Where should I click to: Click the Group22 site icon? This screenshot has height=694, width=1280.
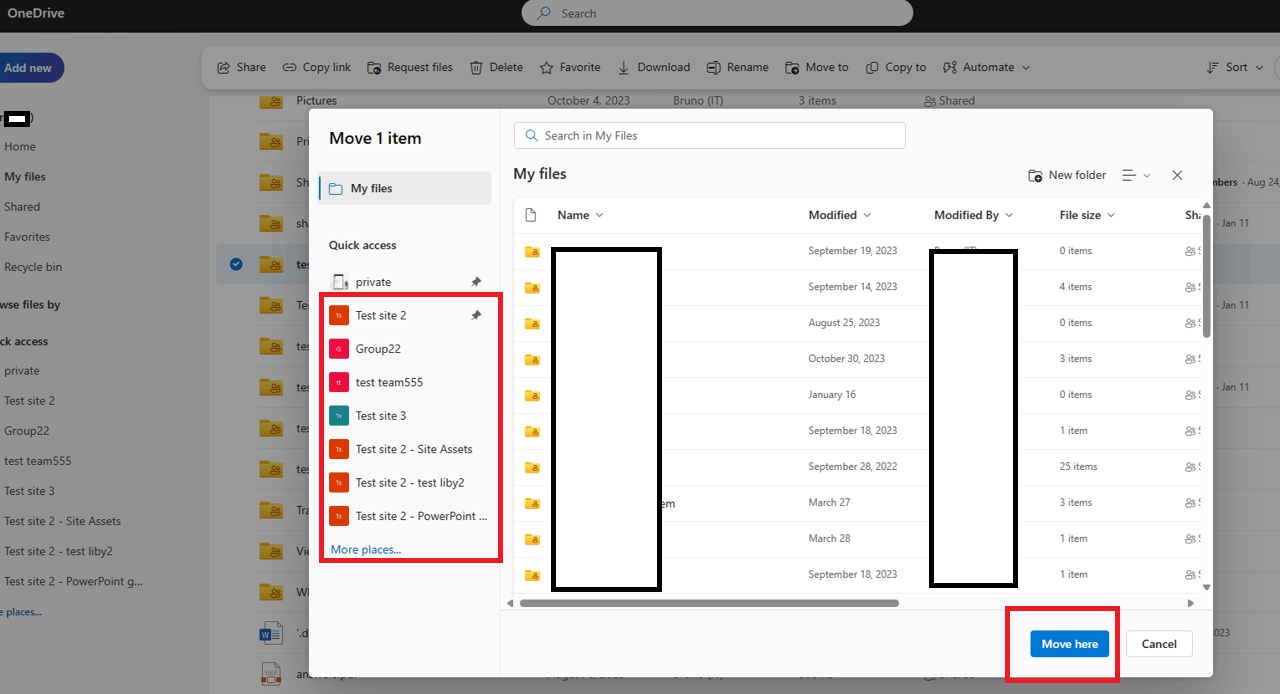coord(339,349)
